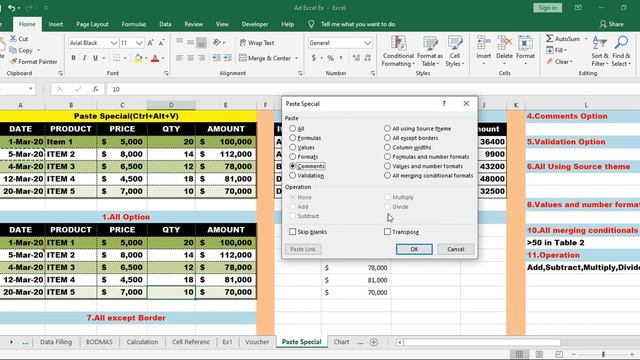
Task: Switch to the Voucher sheet tab
Action: 257,342
